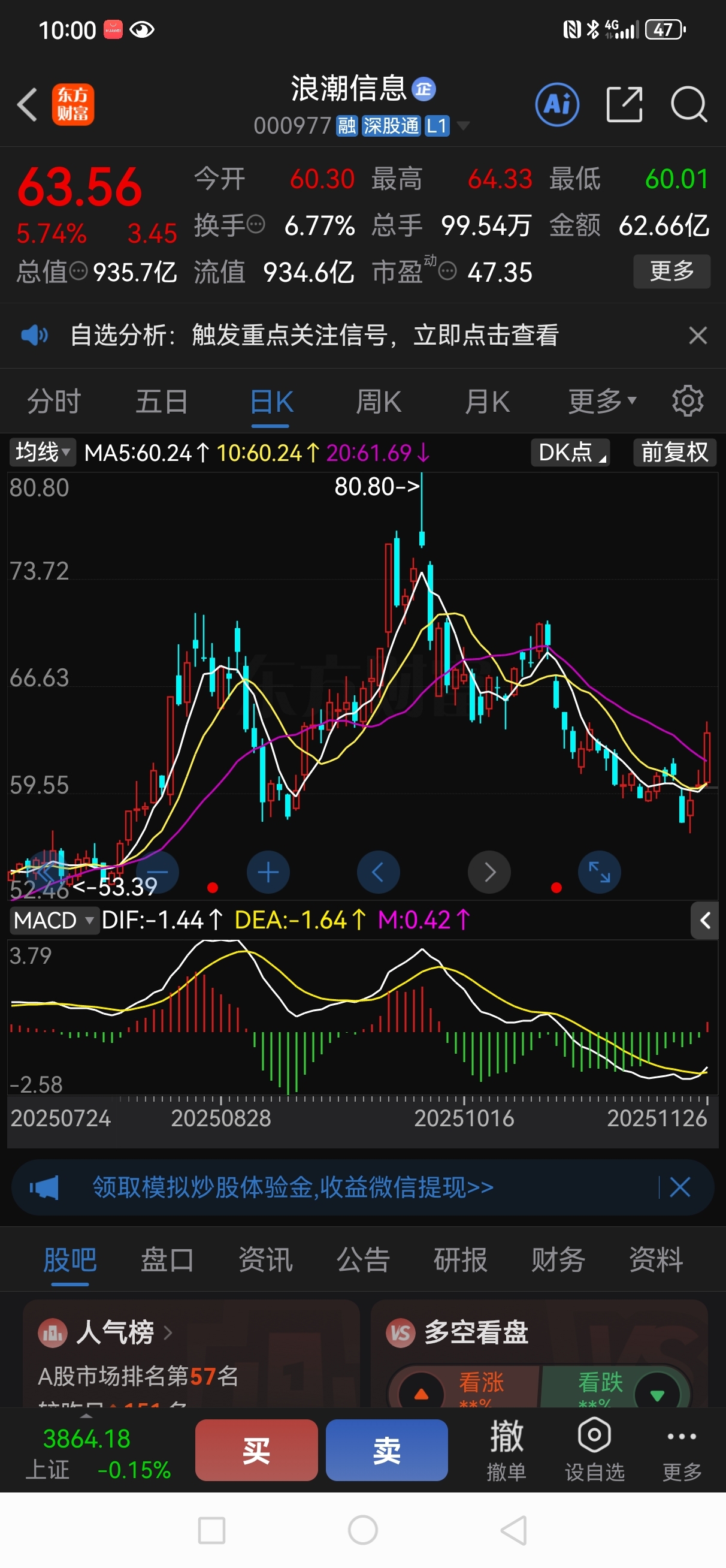
Task: Tap the back arrow at top left
Action: point(27,105)
